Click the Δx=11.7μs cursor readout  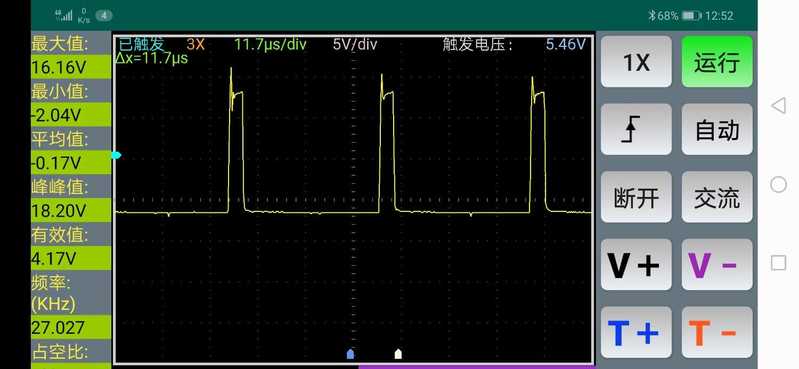pos(152,58)
